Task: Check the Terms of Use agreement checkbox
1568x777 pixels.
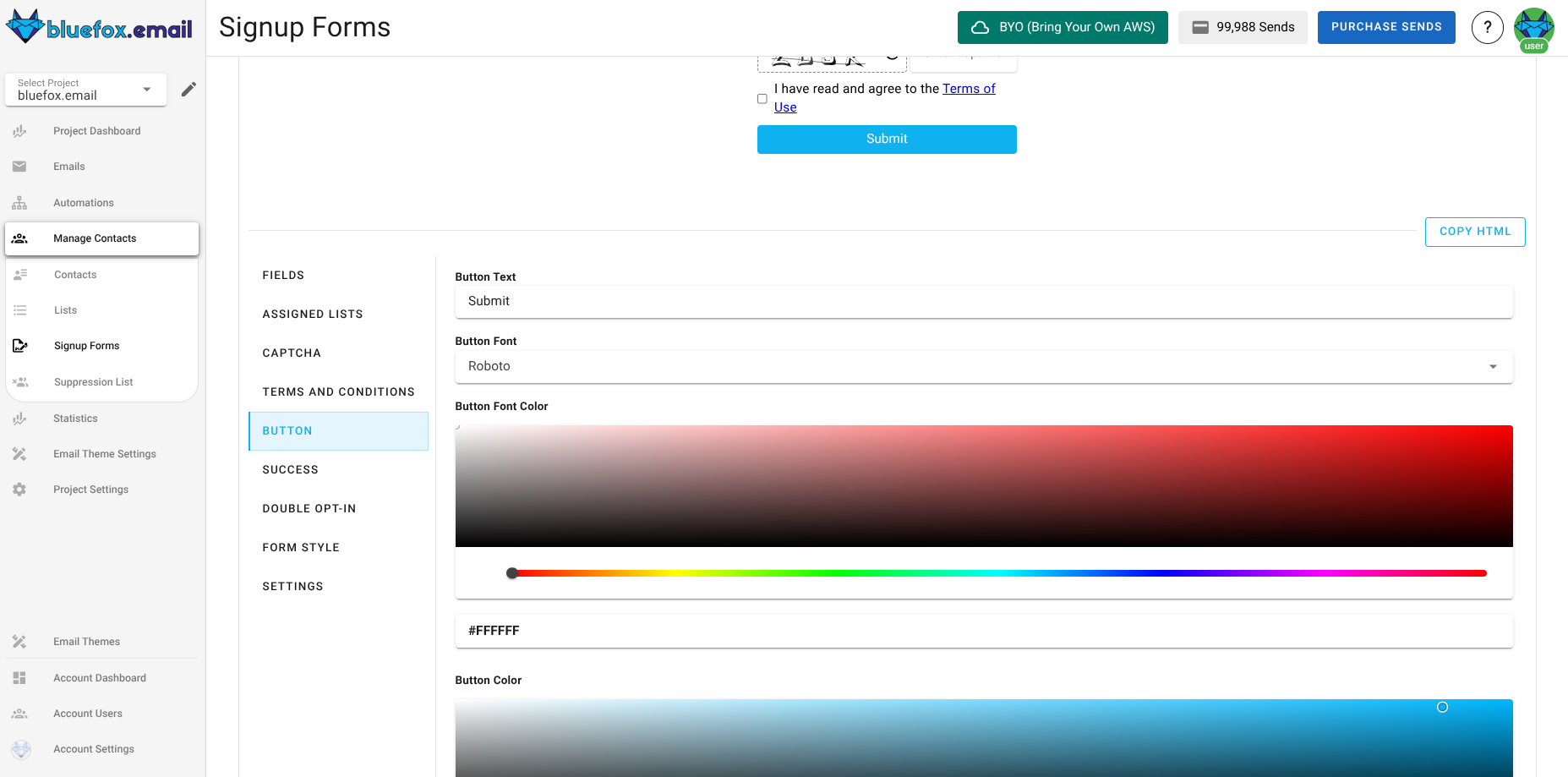Action: pos(762,98)
